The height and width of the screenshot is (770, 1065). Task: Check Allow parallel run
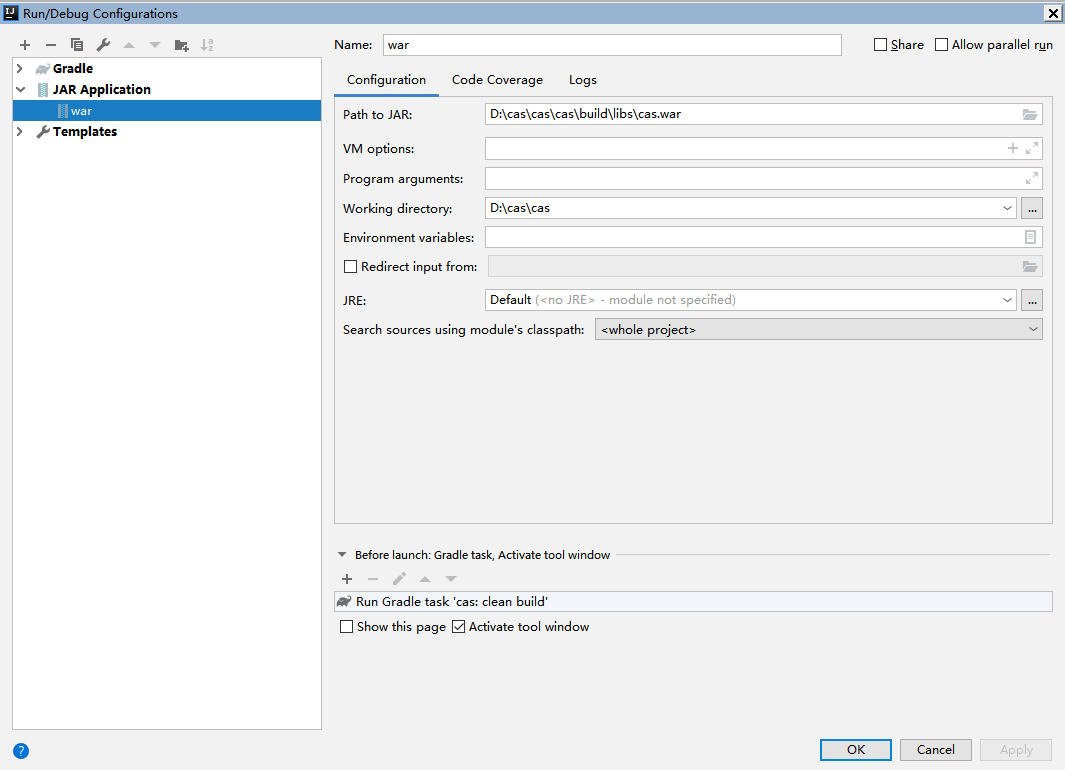coord(941,44)
